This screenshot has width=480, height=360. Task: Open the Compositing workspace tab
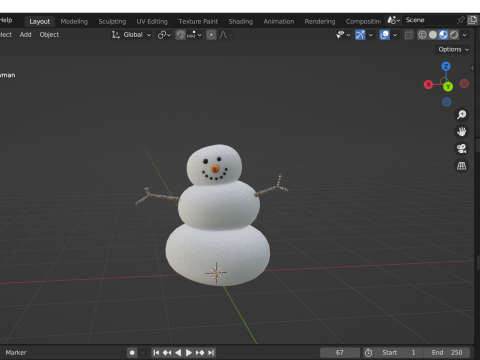[x=363, y=22]
